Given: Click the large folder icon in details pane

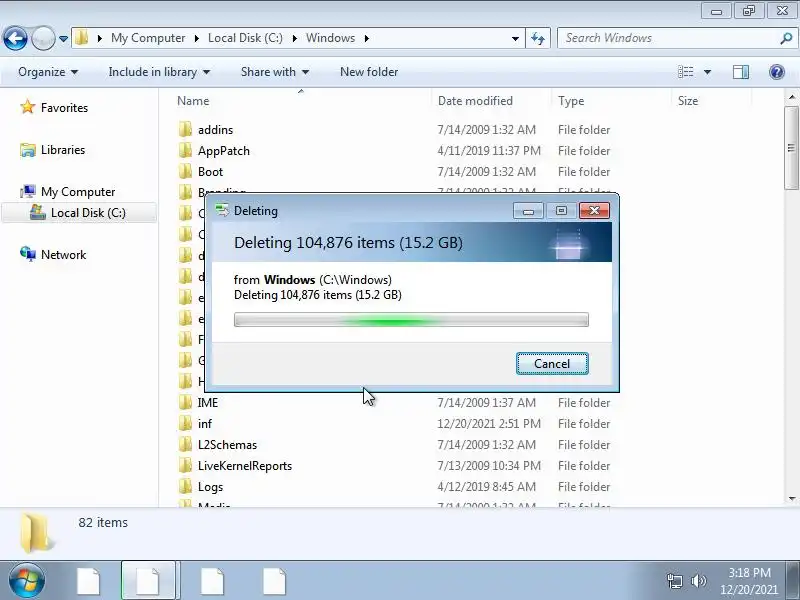Looking at the screenshot, I should point(36,533).
